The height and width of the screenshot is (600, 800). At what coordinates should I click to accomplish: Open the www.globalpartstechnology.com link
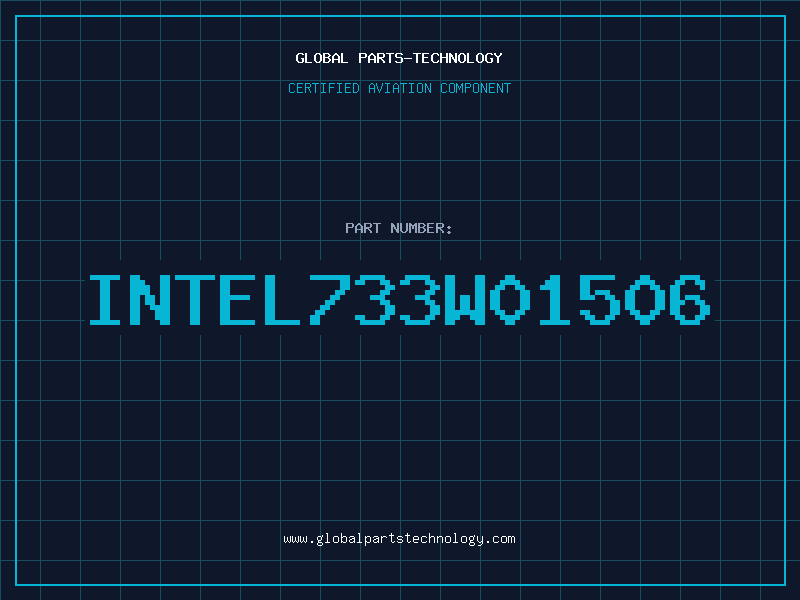click(399, 539)
